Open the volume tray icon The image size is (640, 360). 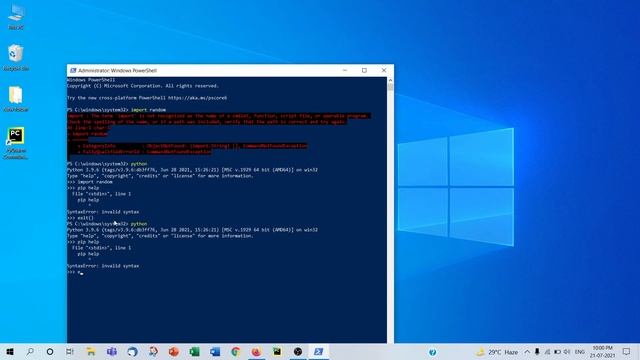click(x=567, y=352)
